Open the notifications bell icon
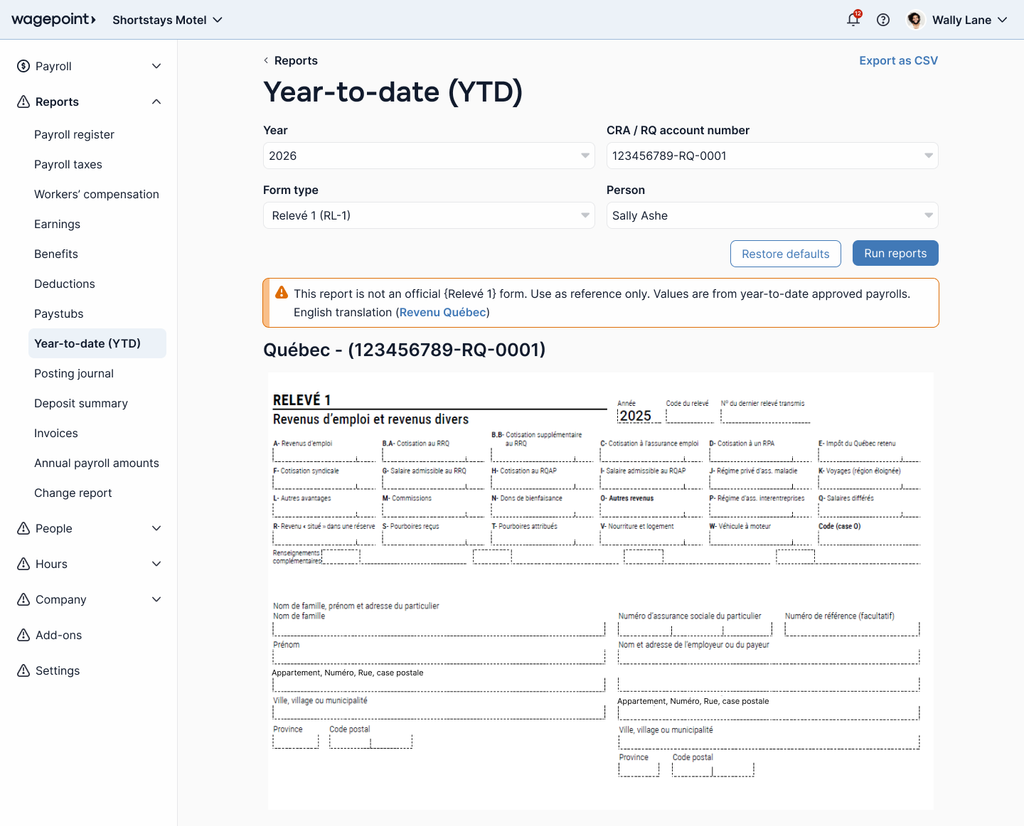1024x826 pixels. point(854,19)
